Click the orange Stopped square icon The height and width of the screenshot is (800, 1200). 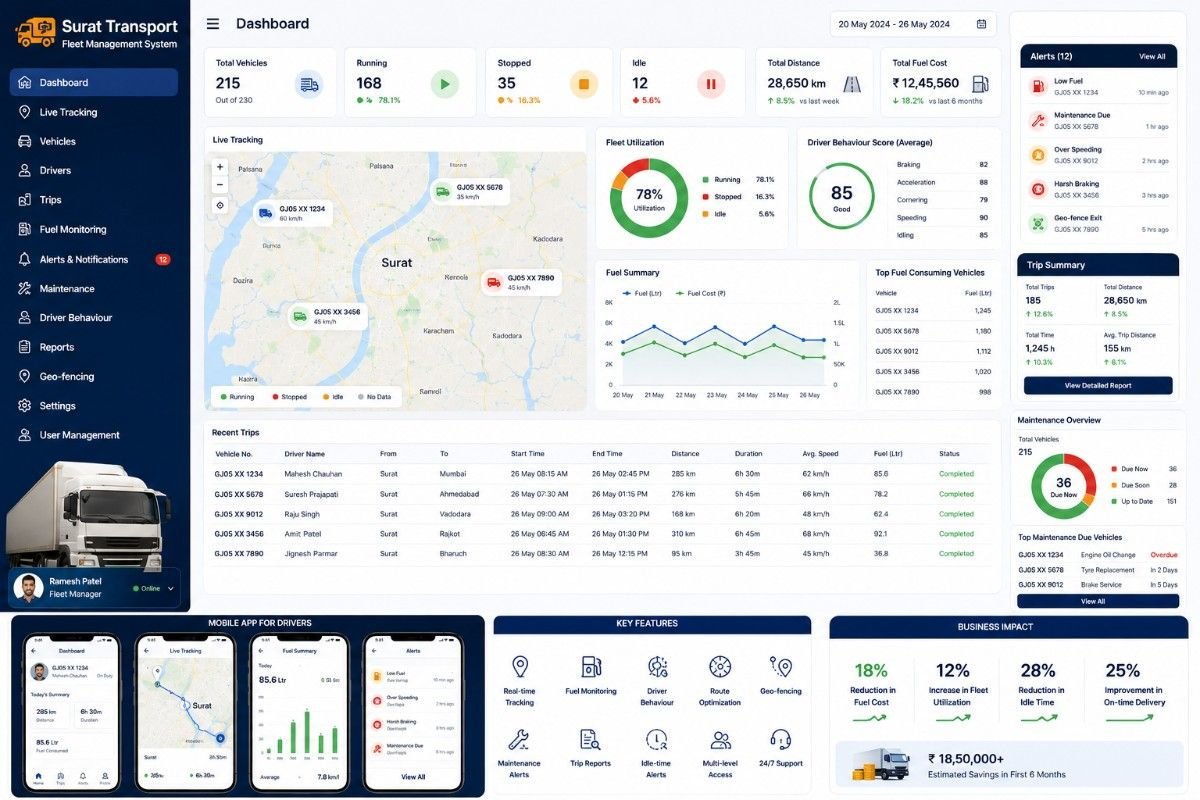coord(584,84)
